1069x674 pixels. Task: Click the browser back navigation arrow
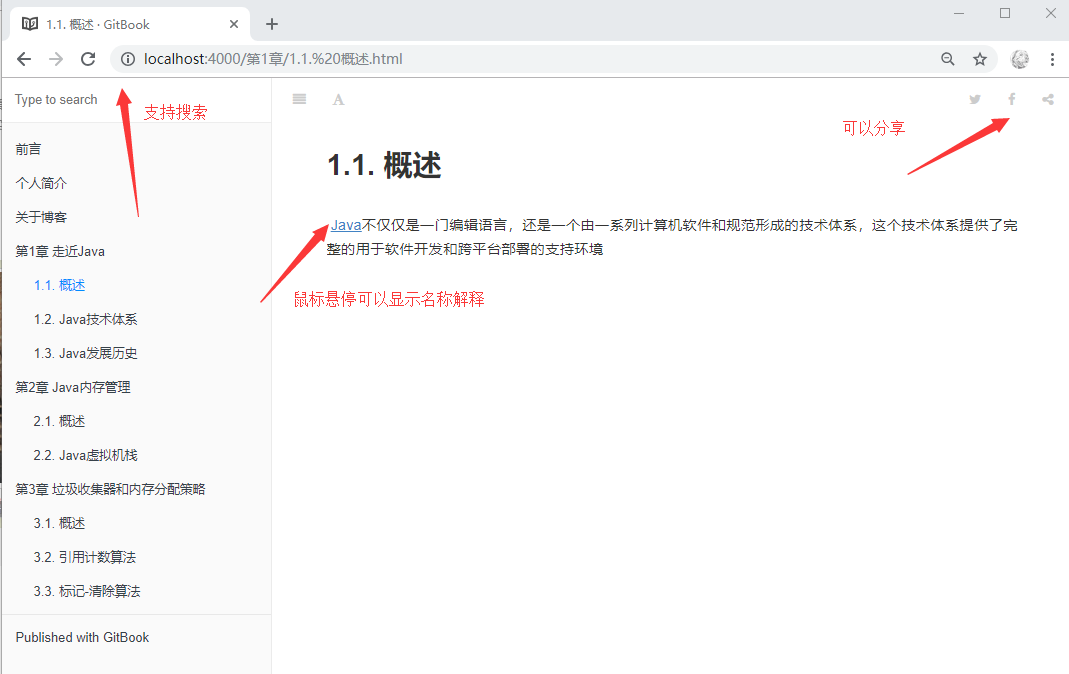[24, 59]
